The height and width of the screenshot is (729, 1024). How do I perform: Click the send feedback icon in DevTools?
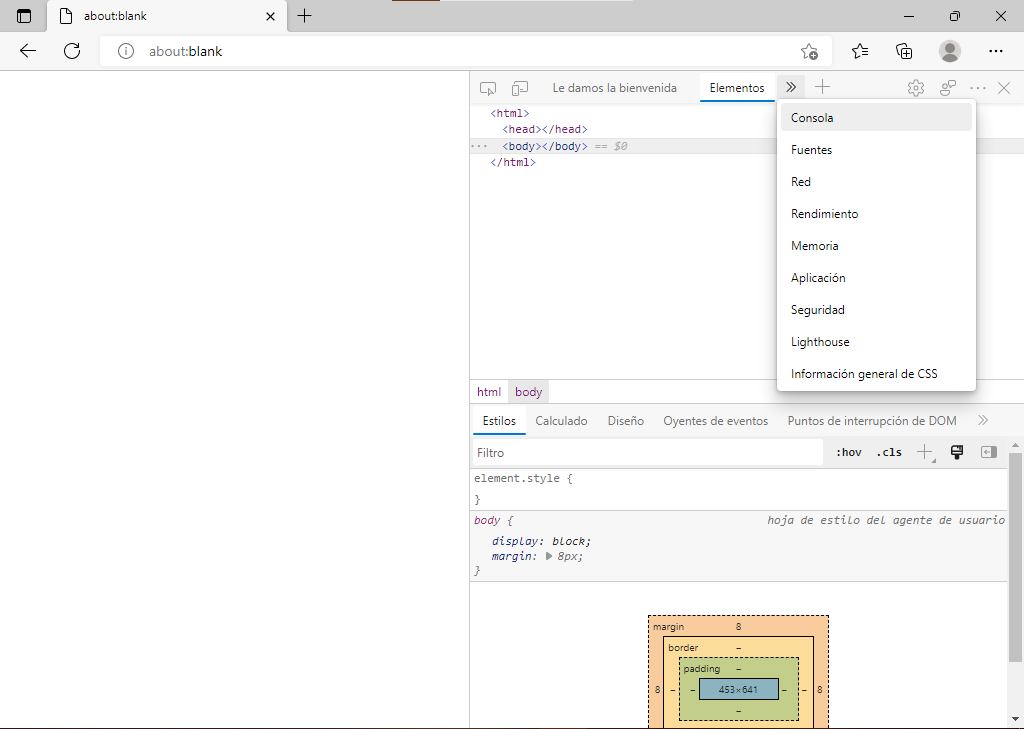click(948, 88)
